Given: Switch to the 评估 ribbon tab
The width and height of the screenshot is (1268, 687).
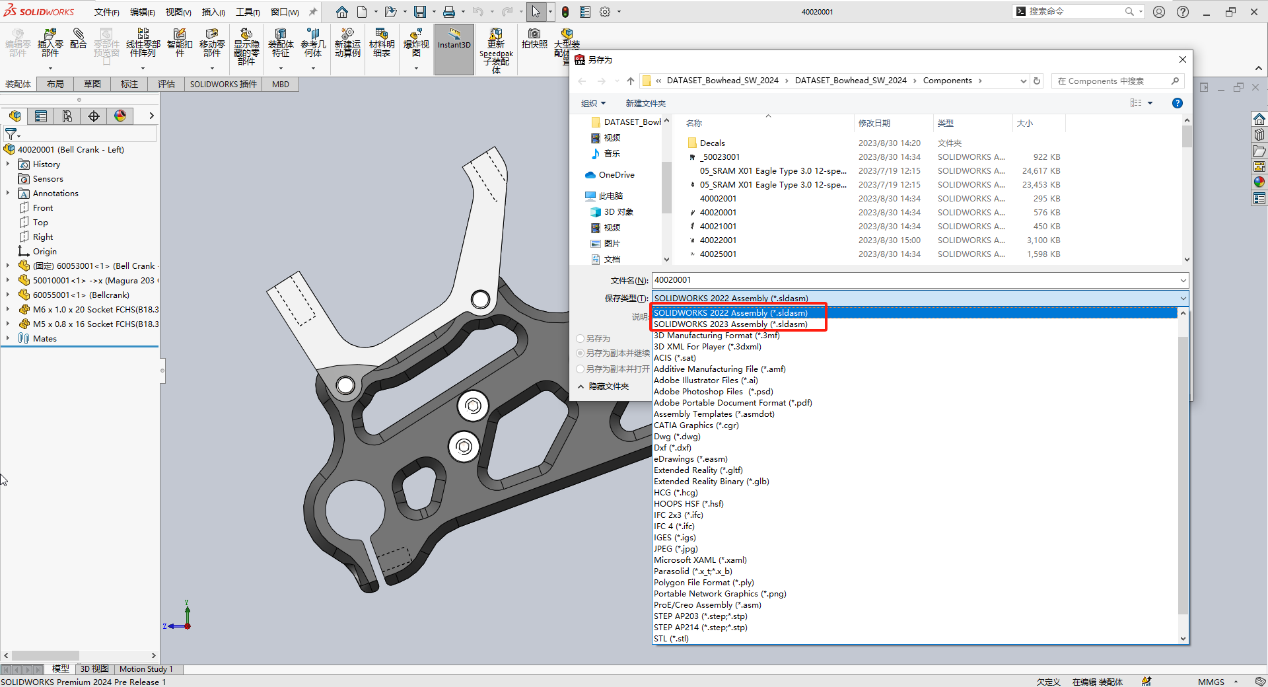Looking at the screenshot, I should point(166,84).
